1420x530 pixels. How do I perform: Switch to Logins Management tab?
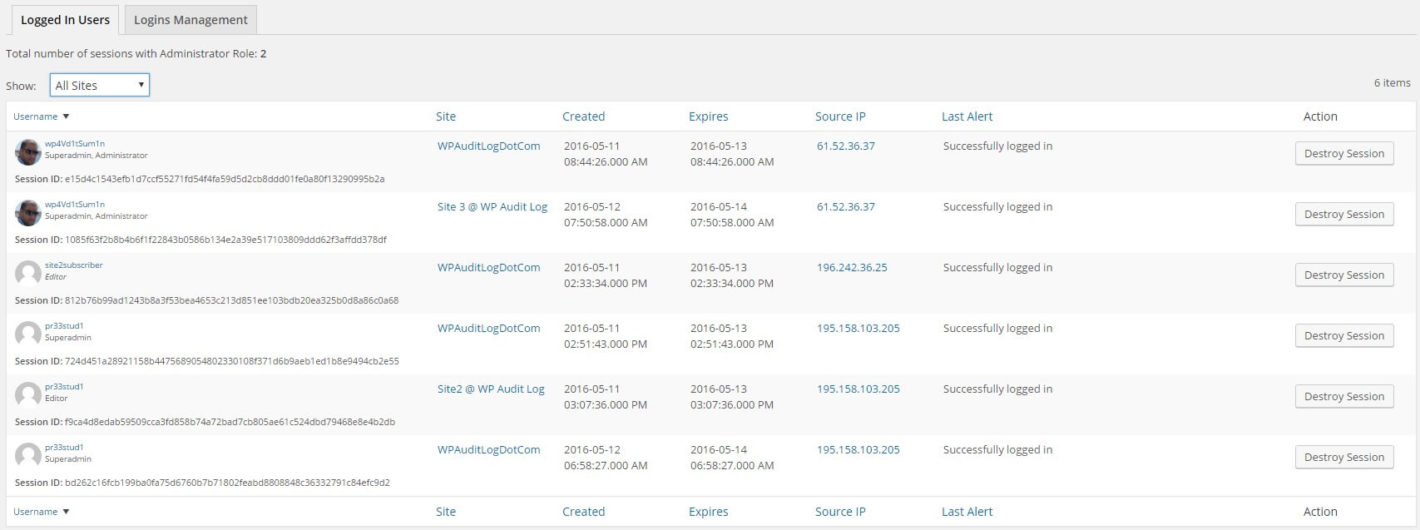[191, 19]
